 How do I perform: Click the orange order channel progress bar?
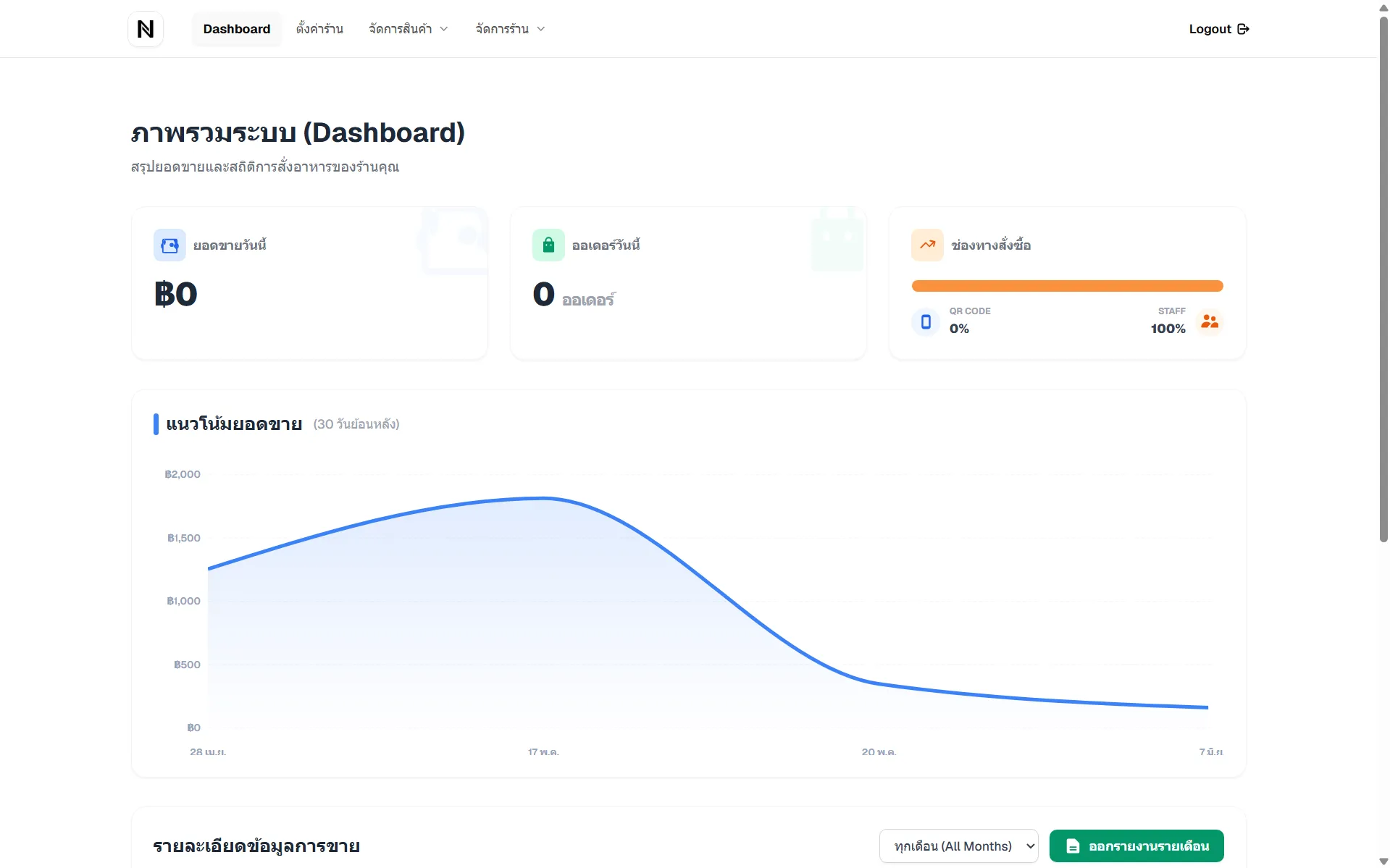(1067, 286)
